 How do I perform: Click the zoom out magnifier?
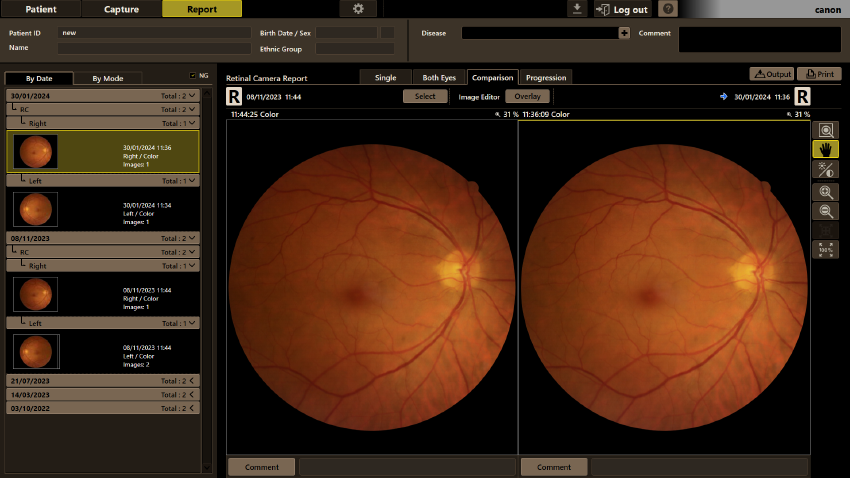[x=825, y=211]
